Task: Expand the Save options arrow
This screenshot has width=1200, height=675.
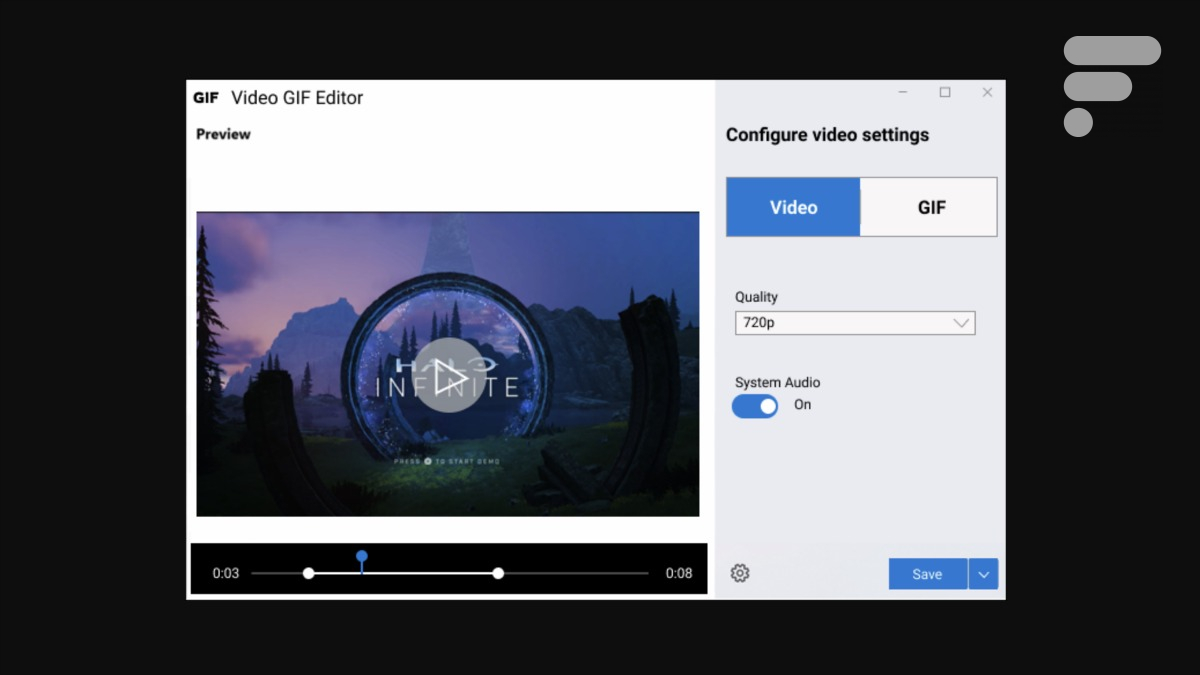Action: [984, 574]
